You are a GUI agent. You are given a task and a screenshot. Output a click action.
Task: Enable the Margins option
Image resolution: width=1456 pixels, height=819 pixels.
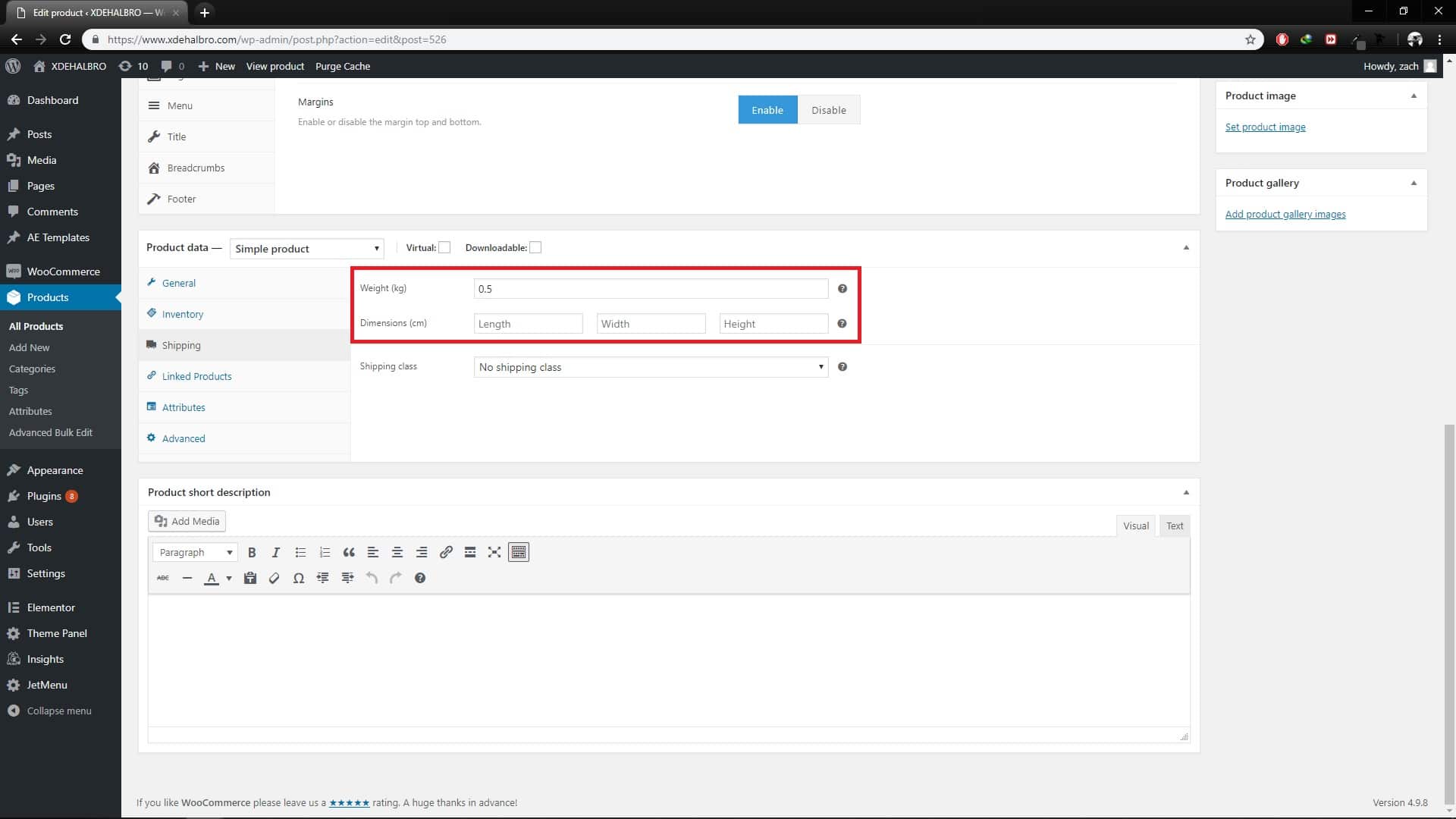[767, 110]
